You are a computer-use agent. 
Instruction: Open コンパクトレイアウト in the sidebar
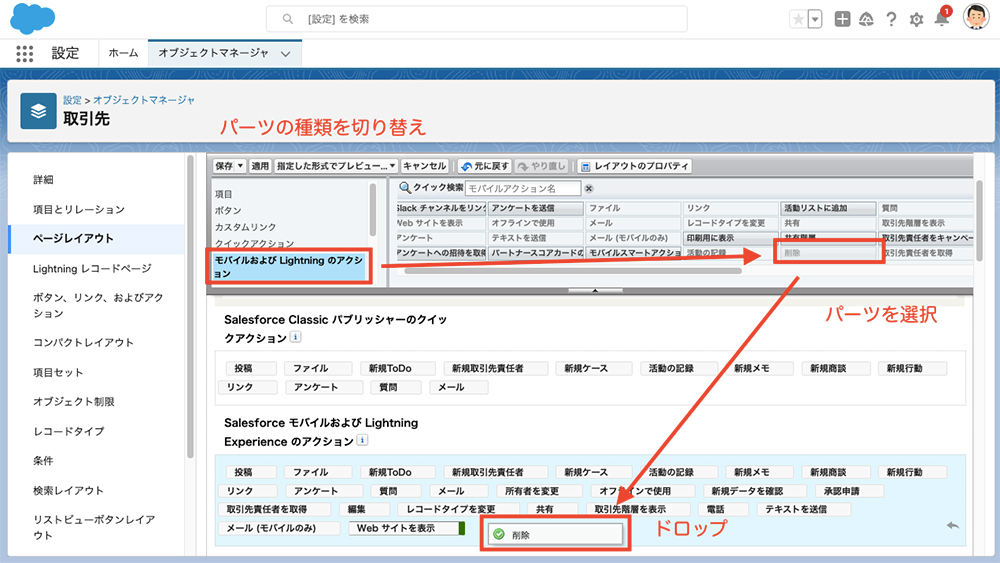84,342
